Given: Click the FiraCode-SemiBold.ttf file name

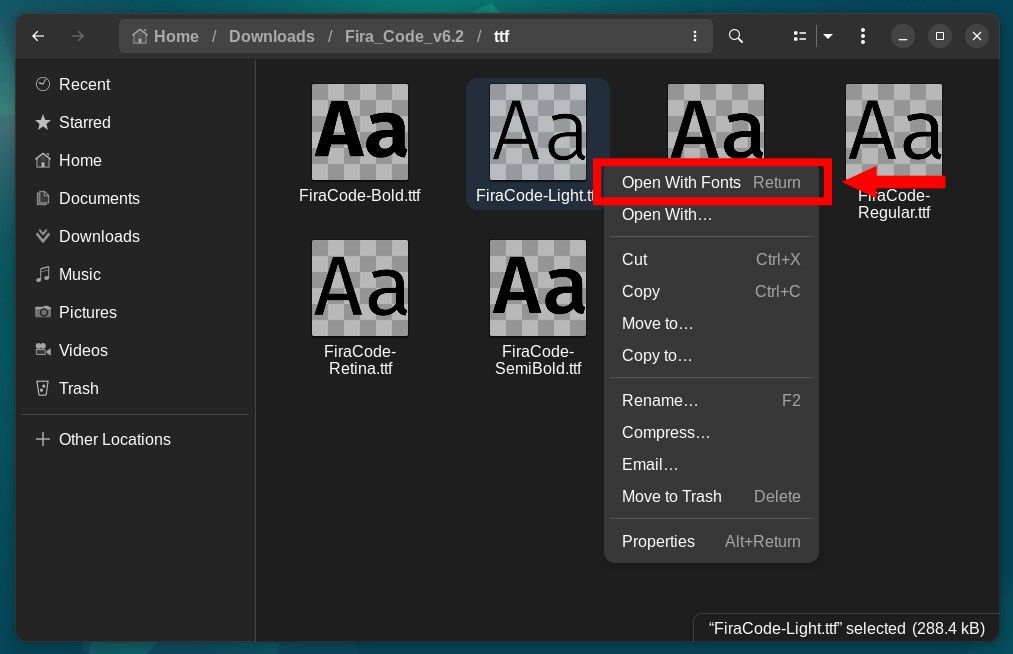Looking at the screenshot, I should click(x=538, y=360).
